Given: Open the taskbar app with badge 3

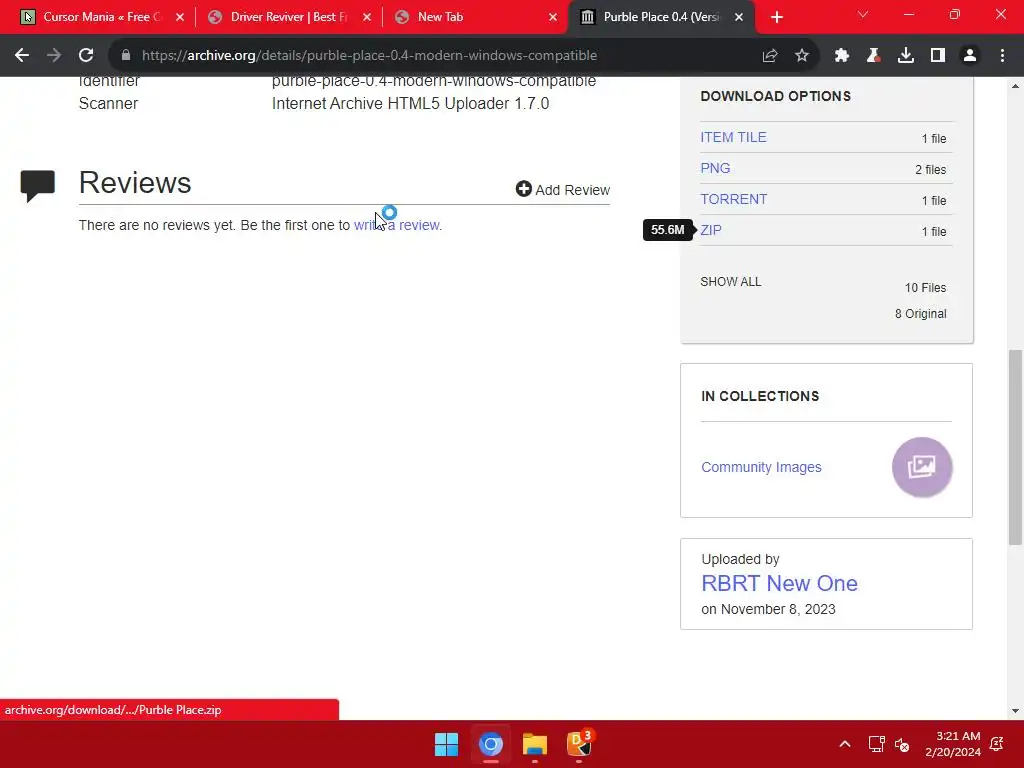Looking at the screenshot, I should pyautogui.click(x=579, y=744).
